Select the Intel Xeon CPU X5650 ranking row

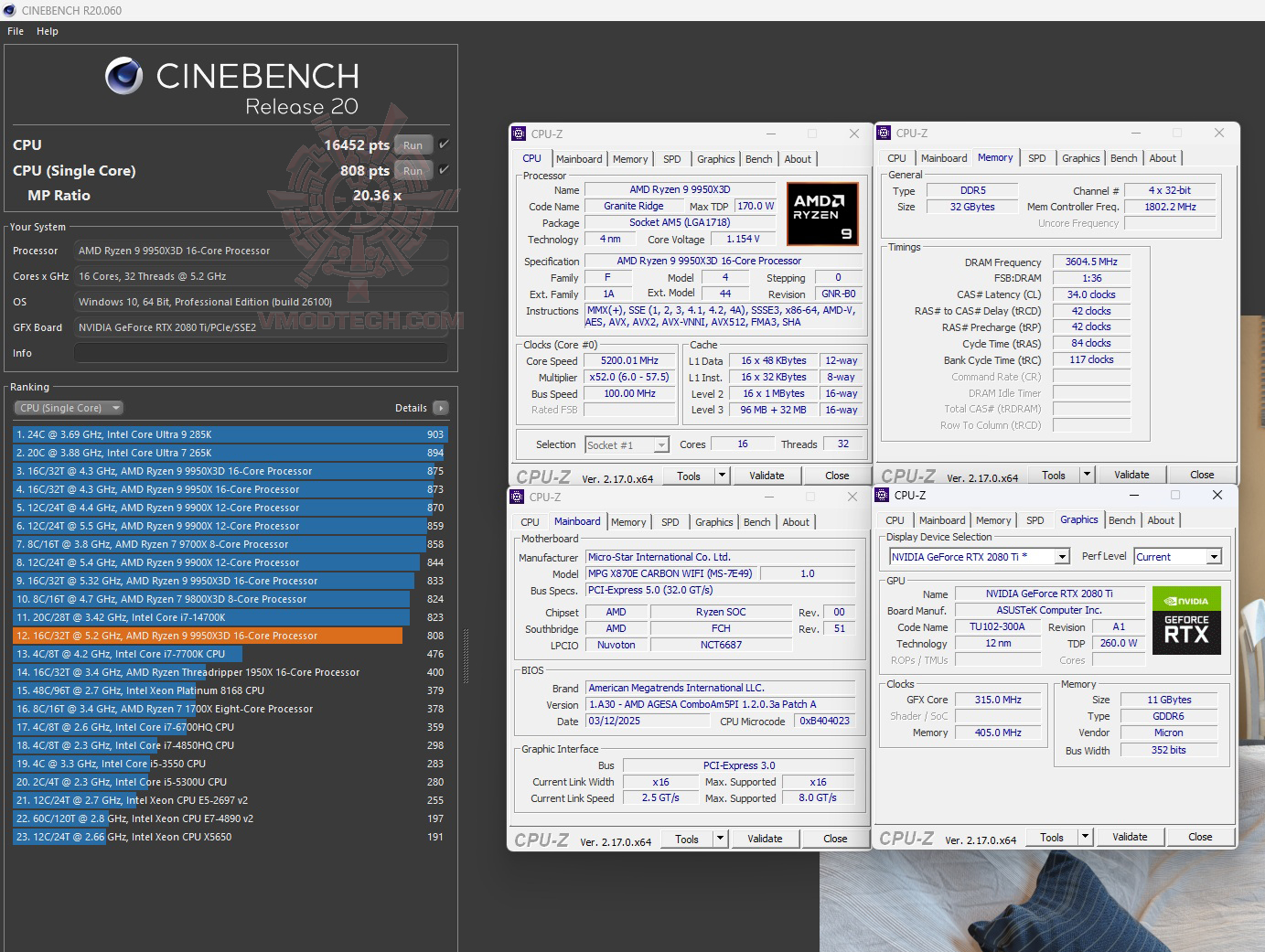pos(230,837)
